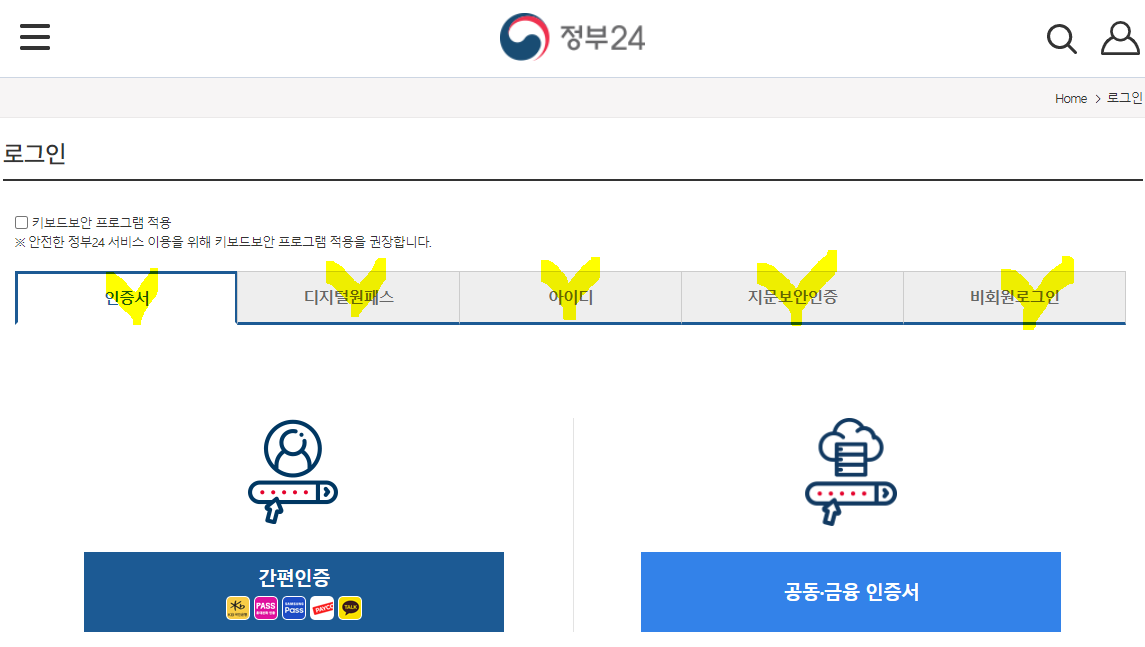
Task: Switch to the 아이디 tab
Action: pos(570,297)
